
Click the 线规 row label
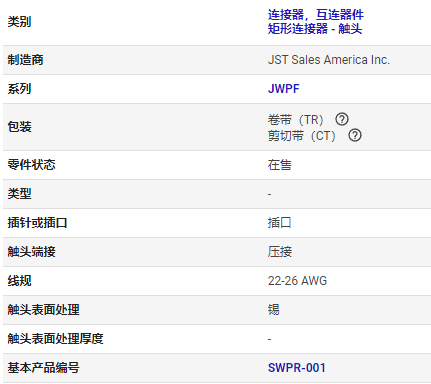click(x=19, y=281)
